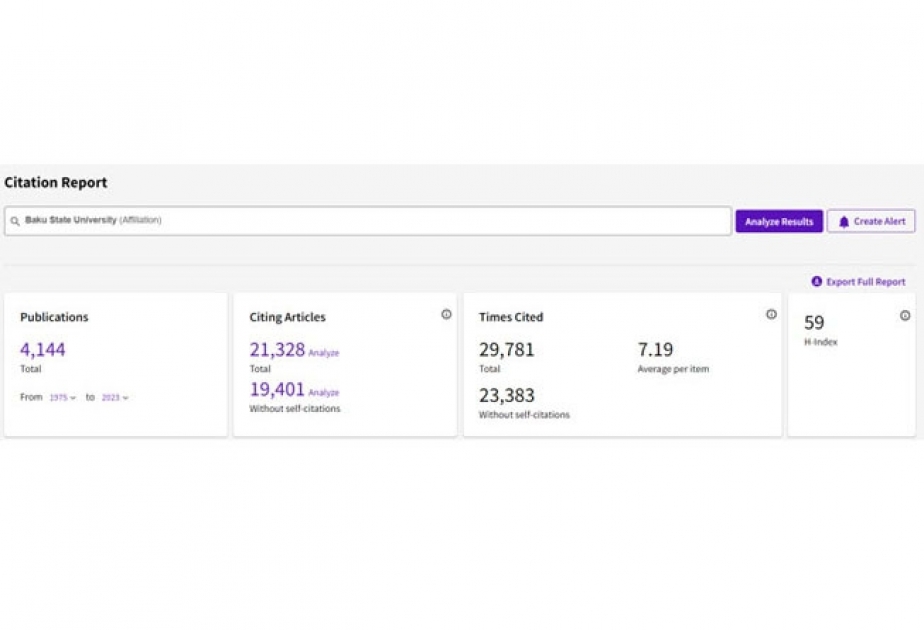This screenshot has width=924, height=630.
Task: Click the Export Full Report download icon
Action: pos(816,282)
